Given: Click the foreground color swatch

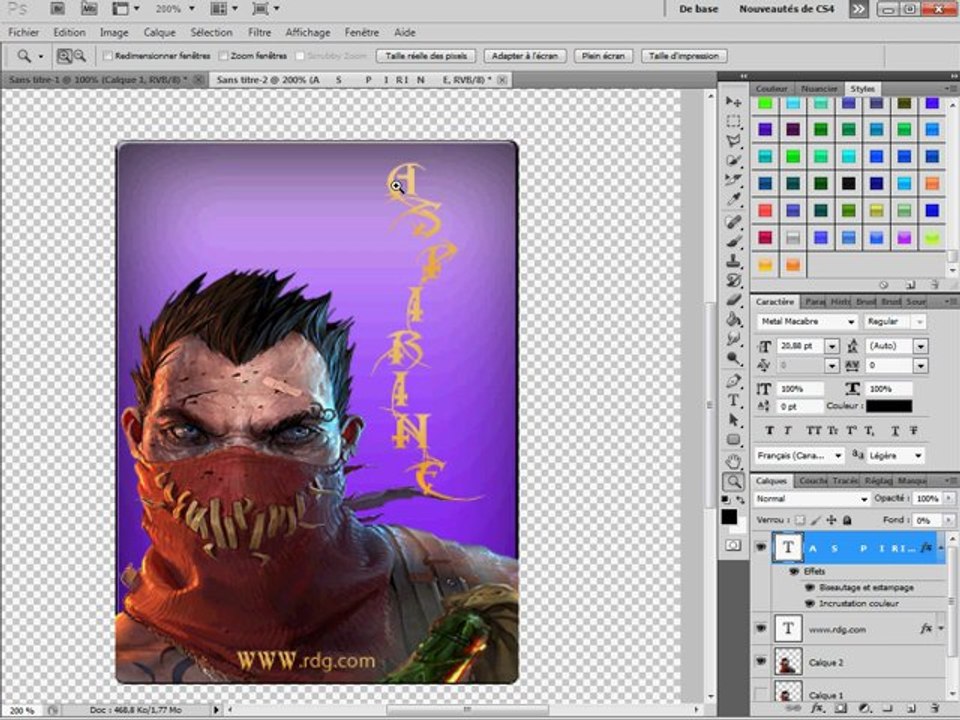Looking at the screenshot, I should 729,517.
